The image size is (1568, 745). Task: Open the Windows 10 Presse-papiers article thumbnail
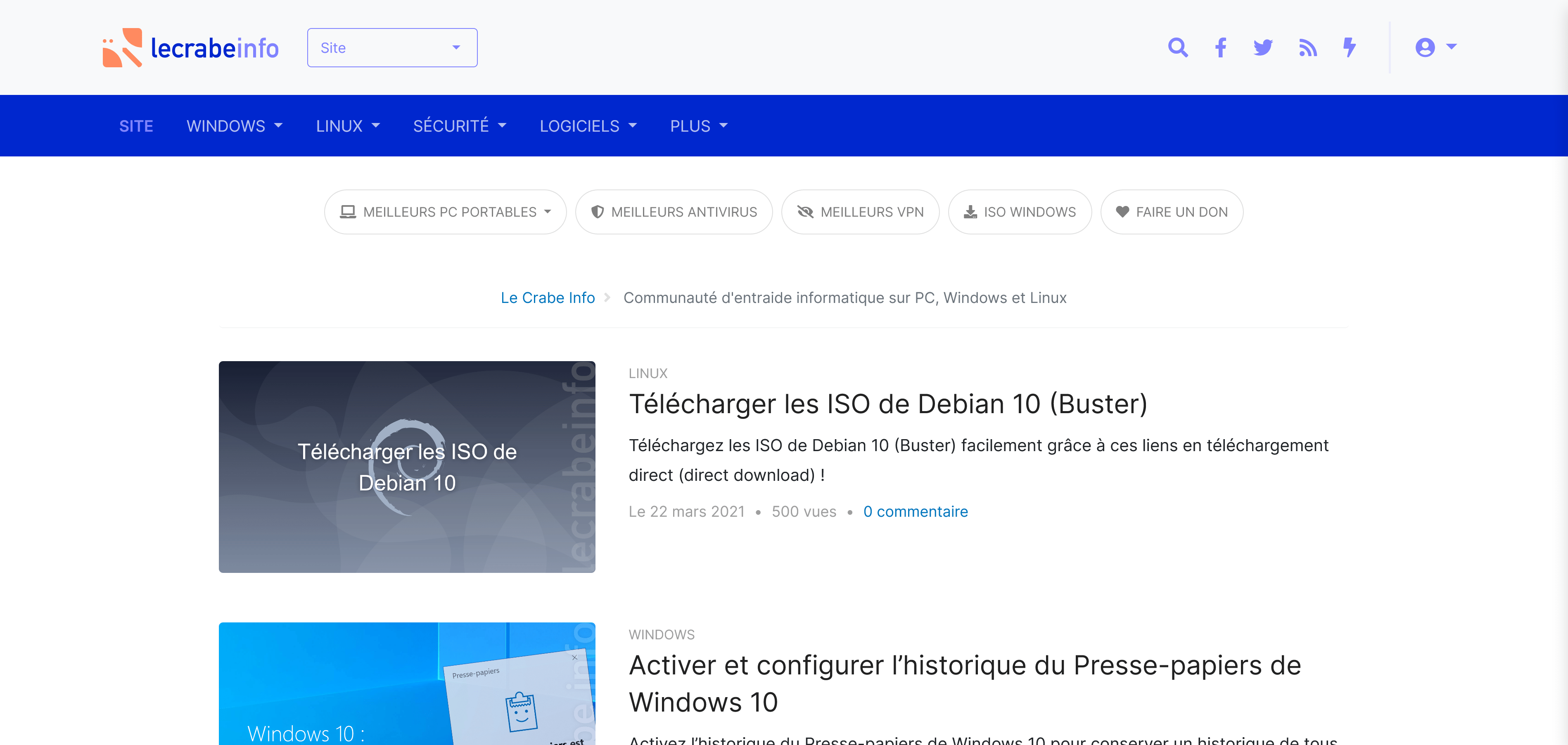coord(407,684)
